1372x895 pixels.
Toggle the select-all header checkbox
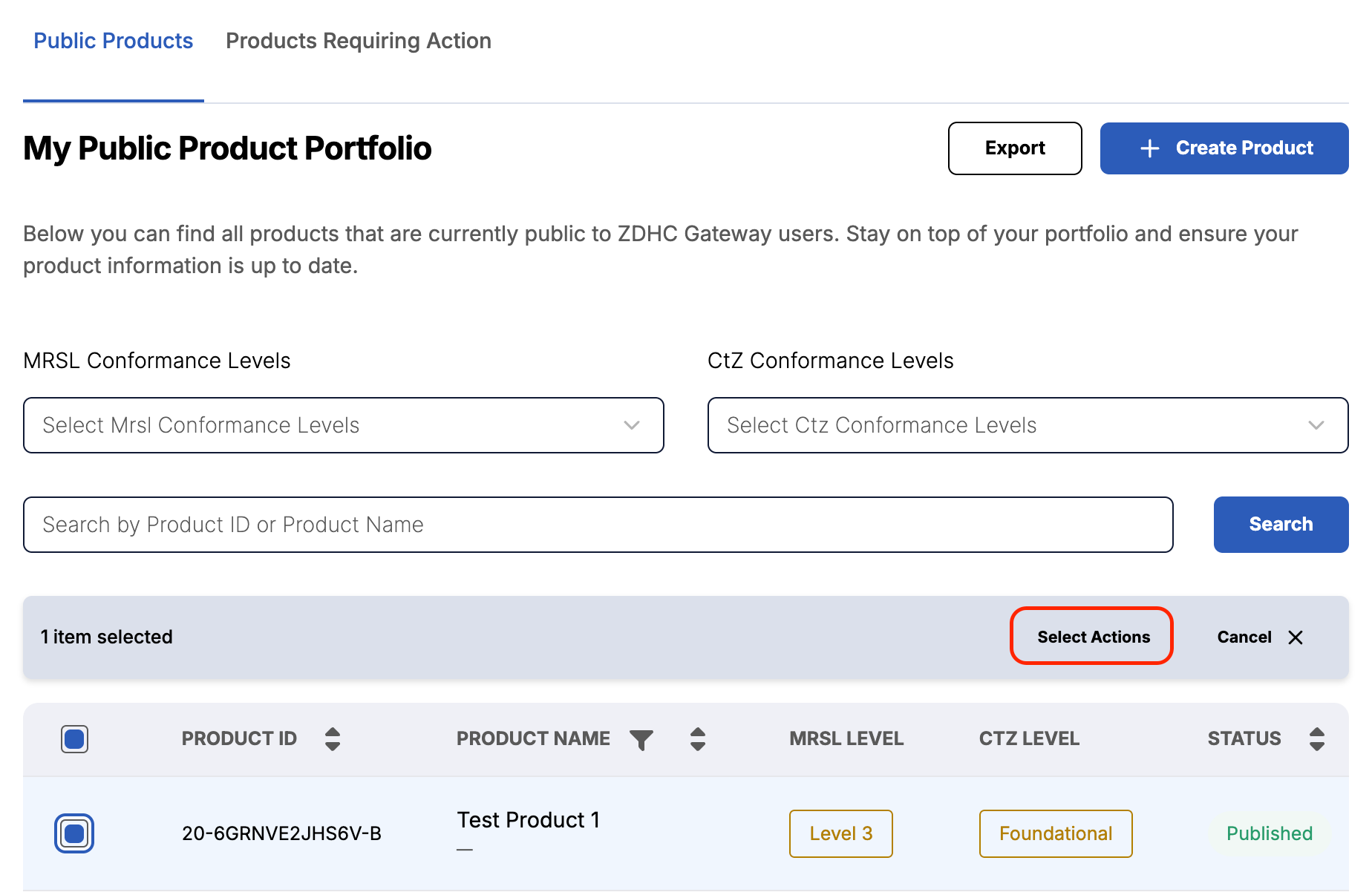pos(74,739)
